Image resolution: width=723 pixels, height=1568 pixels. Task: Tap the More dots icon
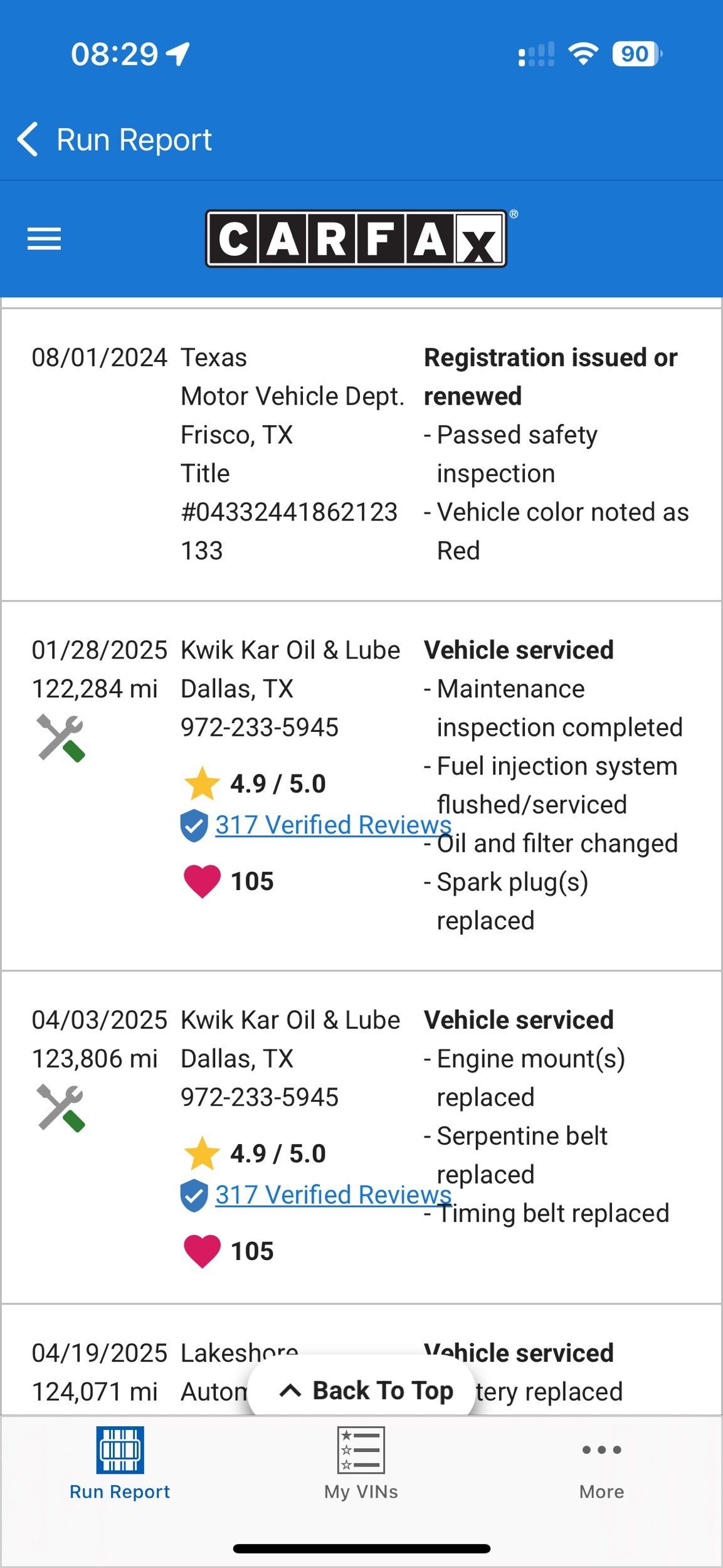click(601, 1450)
